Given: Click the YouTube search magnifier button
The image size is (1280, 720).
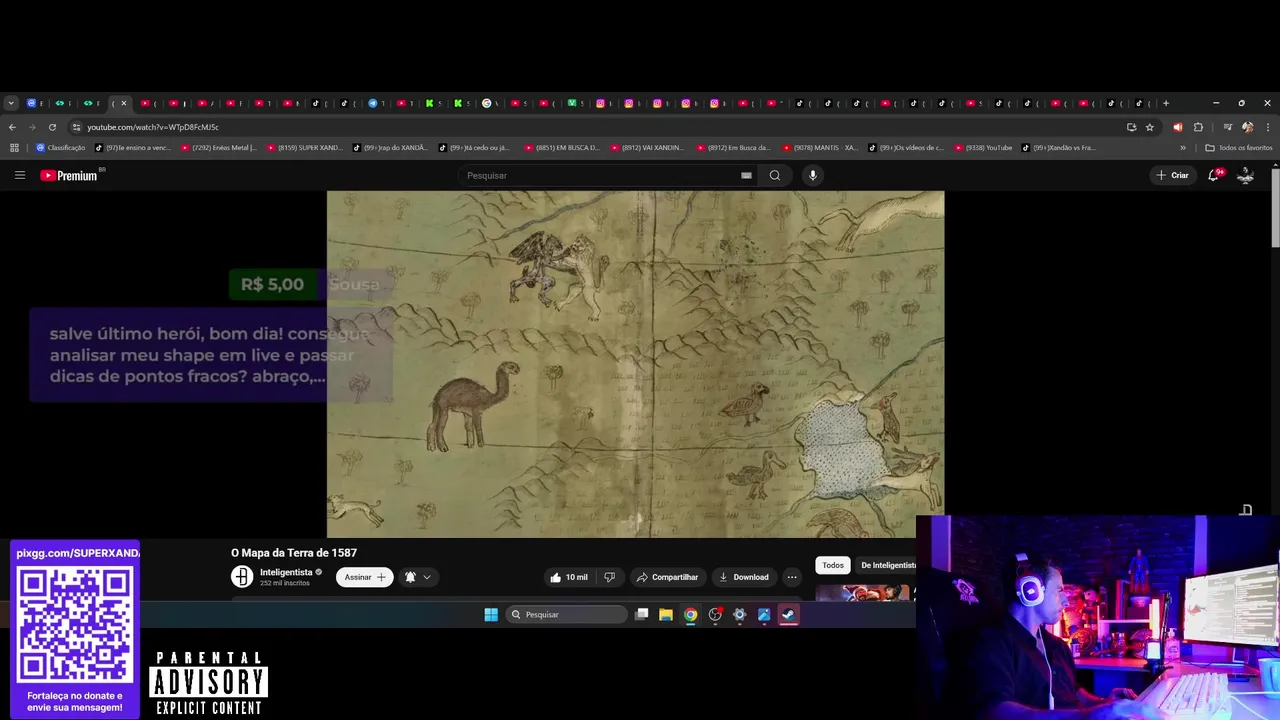Looking at the screenshot, I should coord(774,175).
